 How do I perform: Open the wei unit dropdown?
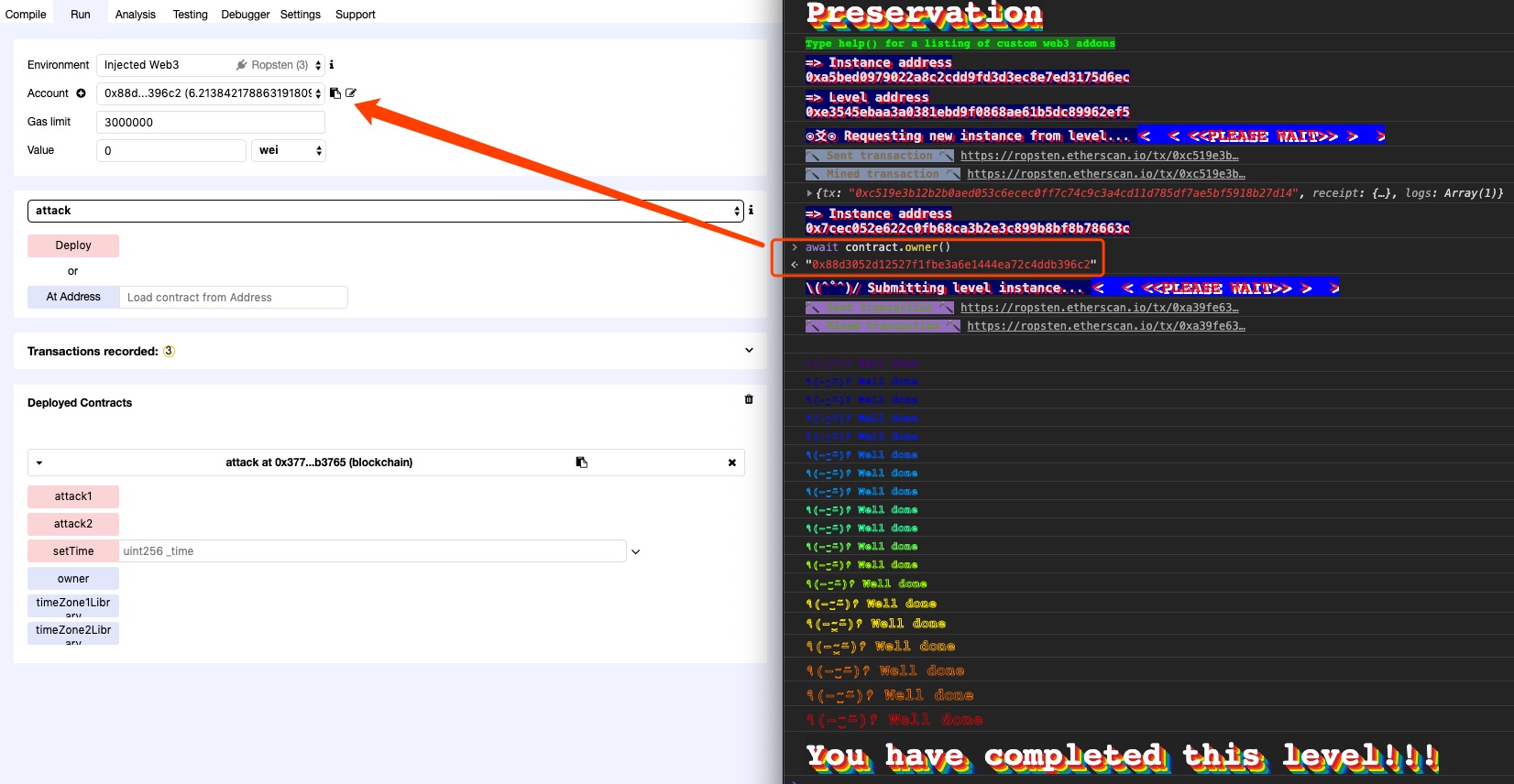289,150
